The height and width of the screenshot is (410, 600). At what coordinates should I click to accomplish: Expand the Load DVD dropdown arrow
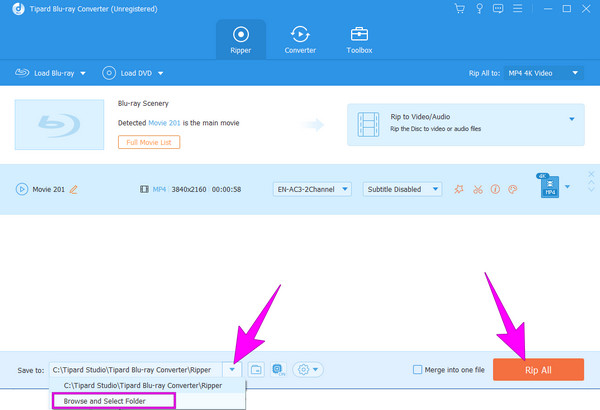pos(161,73)
